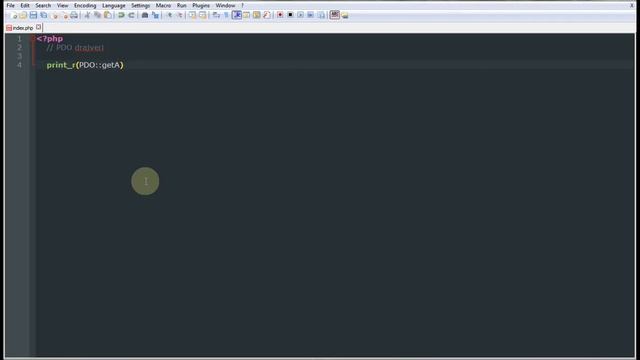Open the ? help menu
This screenshot has width=640, height=360.
(242, 5)
